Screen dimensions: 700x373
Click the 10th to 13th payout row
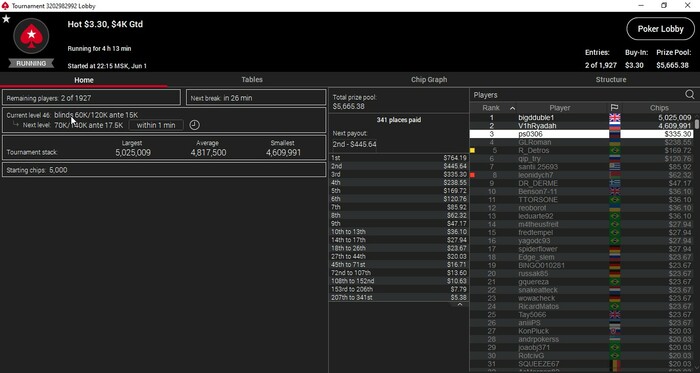pos(399,232)
